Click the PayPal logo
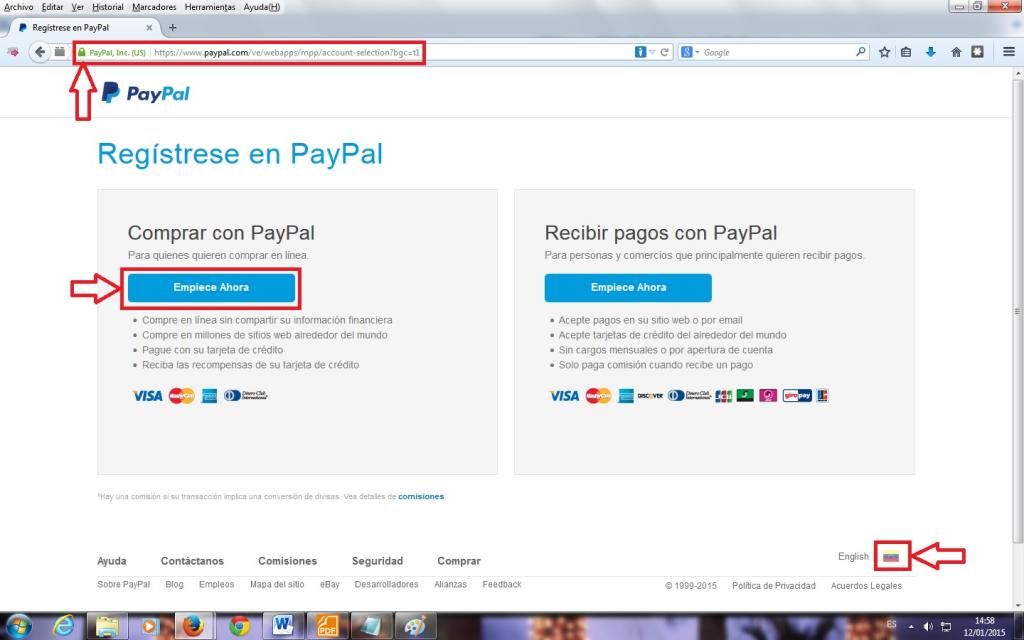The width and height of the screenshot is (1024, 640). 146,93
